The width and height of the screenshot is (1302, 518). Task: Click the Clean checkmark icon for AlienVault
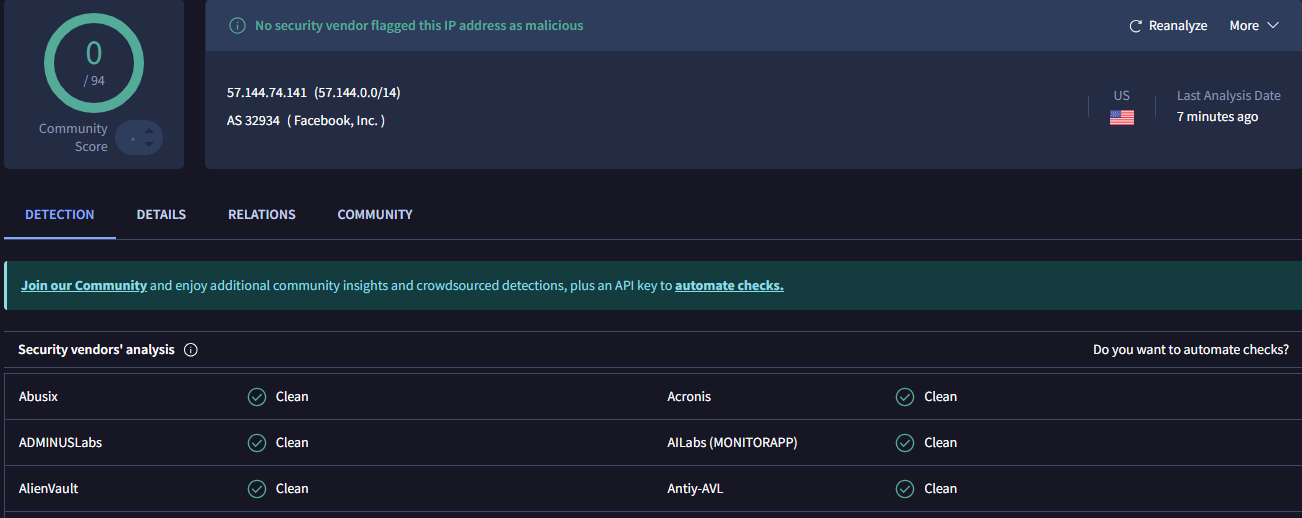tap(257, 489)
